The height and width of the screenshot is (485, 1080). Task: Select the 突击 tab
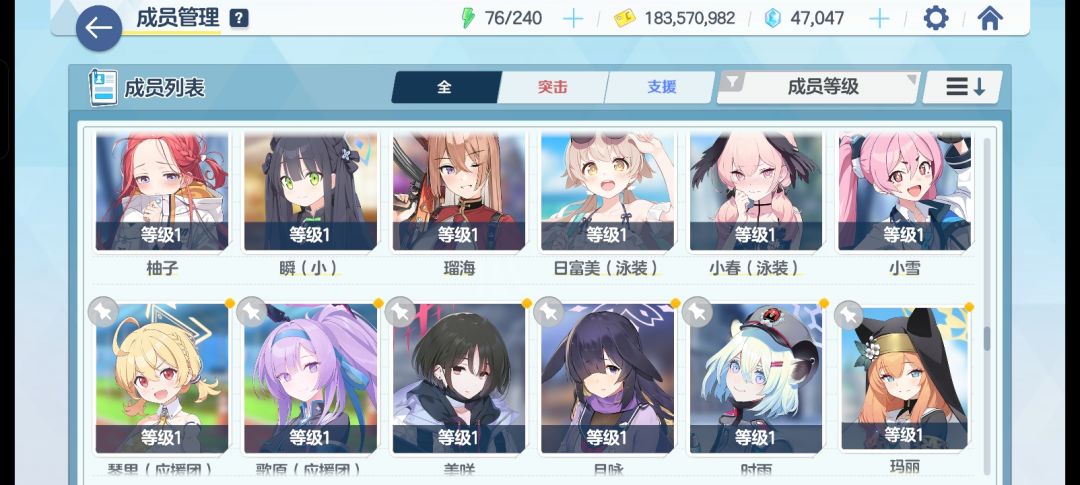552,87
